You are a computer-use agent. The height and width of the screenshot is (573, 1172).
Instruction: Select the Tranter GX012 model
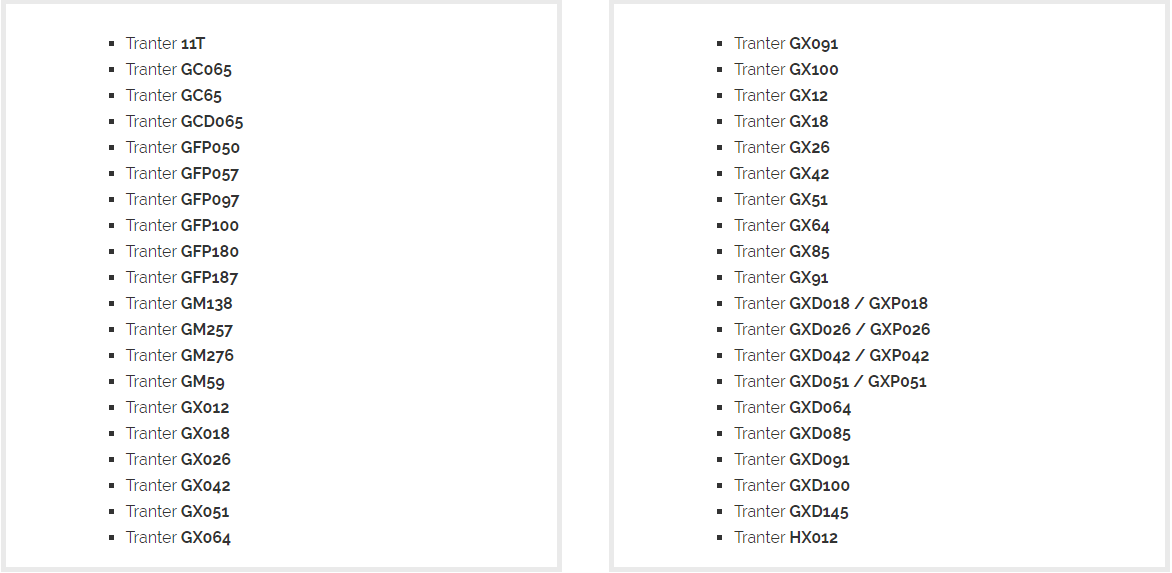177,407
